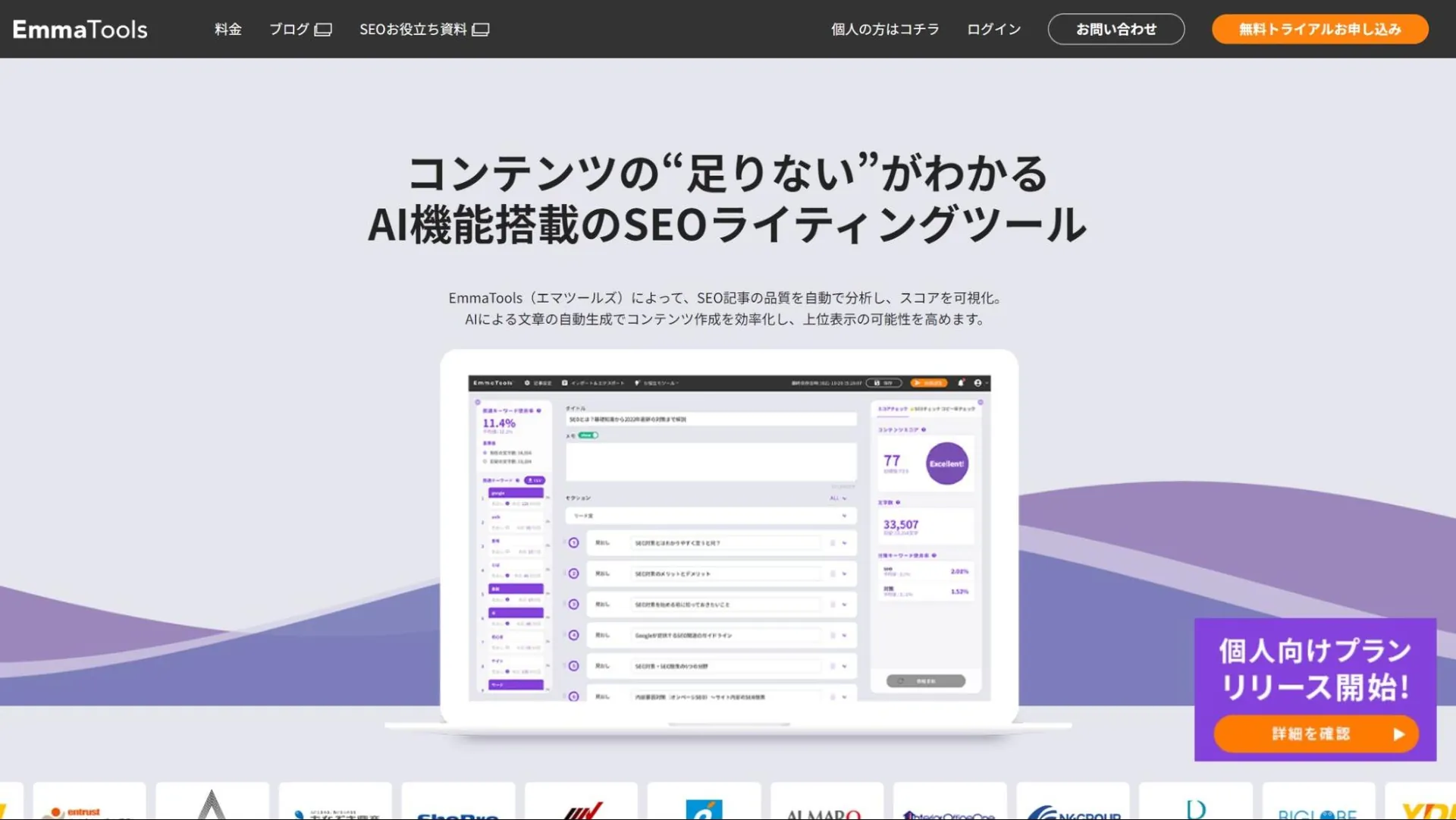Image resolution: width=1456 pixels, height=820 pixels.
Task: Click the headline line AI機能搭載のSEOライティングツール
Action: [x=727, y=225]
